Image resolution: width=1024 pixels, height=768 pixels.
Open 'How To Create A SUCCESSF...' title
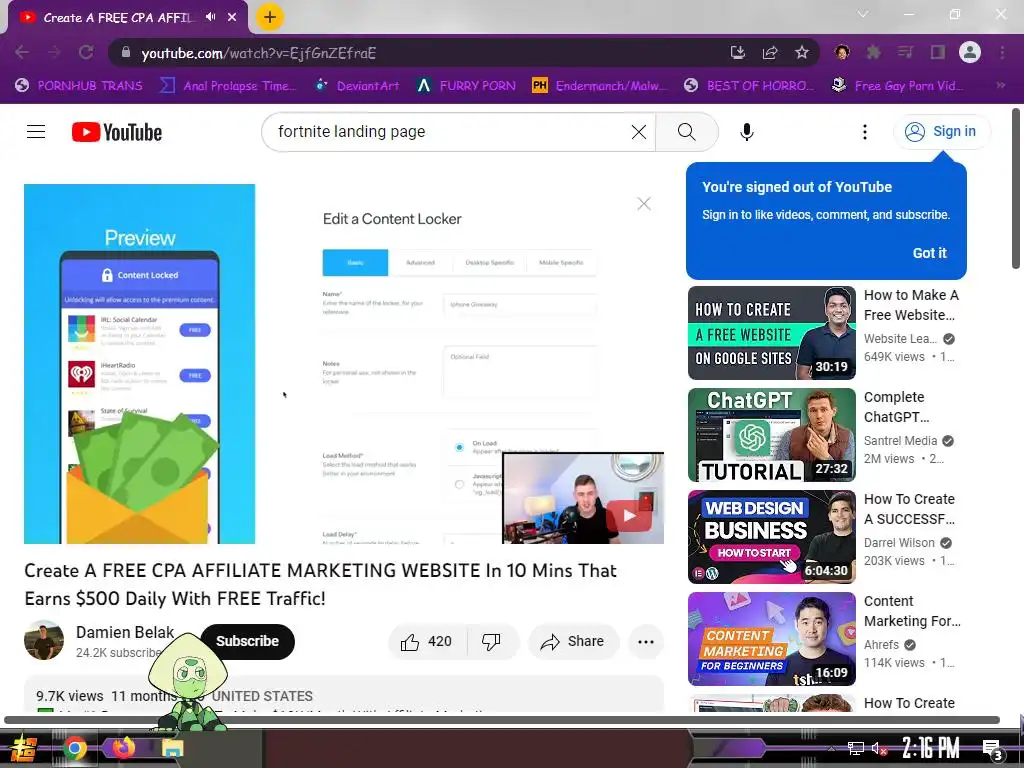909,509
